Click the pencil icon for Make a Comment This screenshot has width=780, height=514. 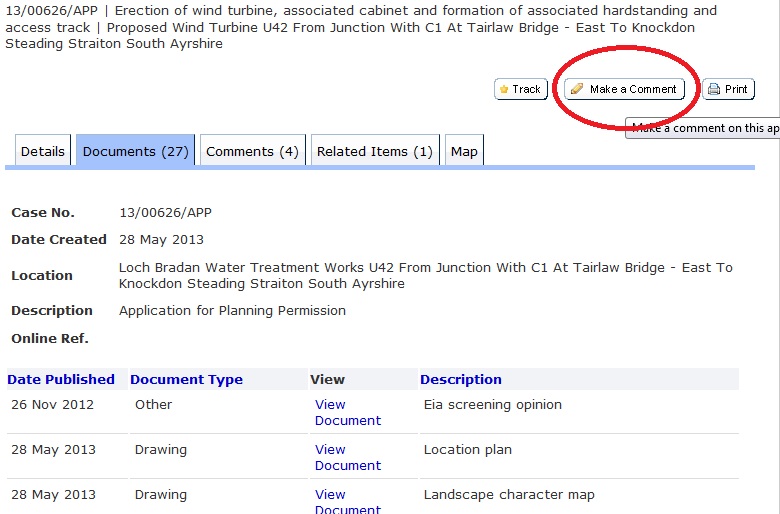point(576,90)
